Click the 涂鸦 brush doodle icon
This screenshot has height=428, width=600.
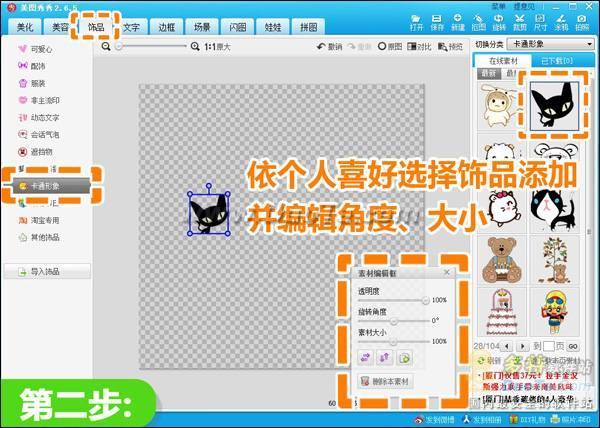(561, 23)
